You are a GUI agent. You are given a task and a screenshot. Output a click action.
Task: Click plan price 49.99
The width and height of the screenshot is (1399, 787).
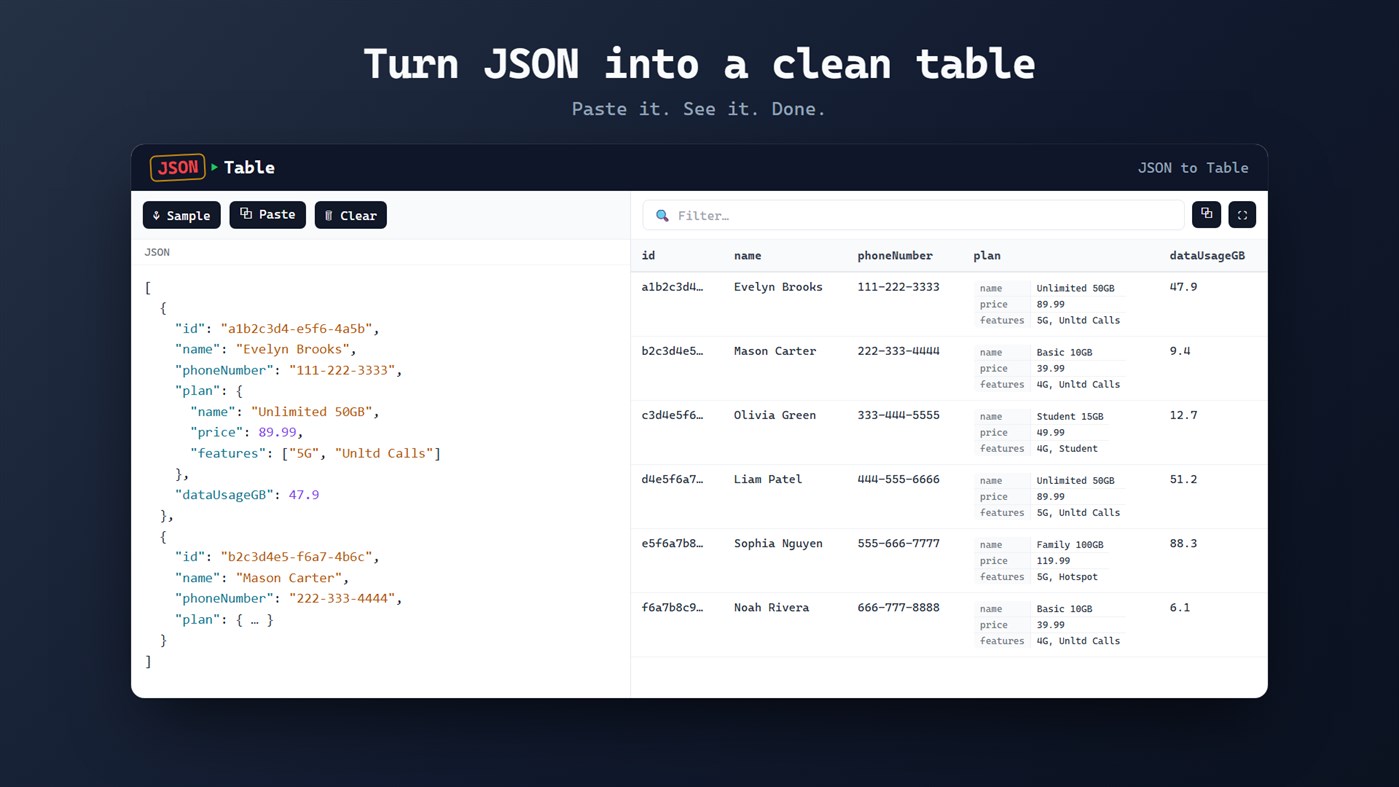click(1050, 432)
